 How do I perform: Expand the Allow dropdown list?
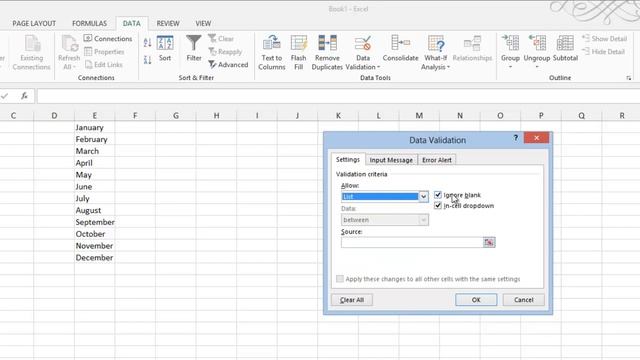coord(423,197)
